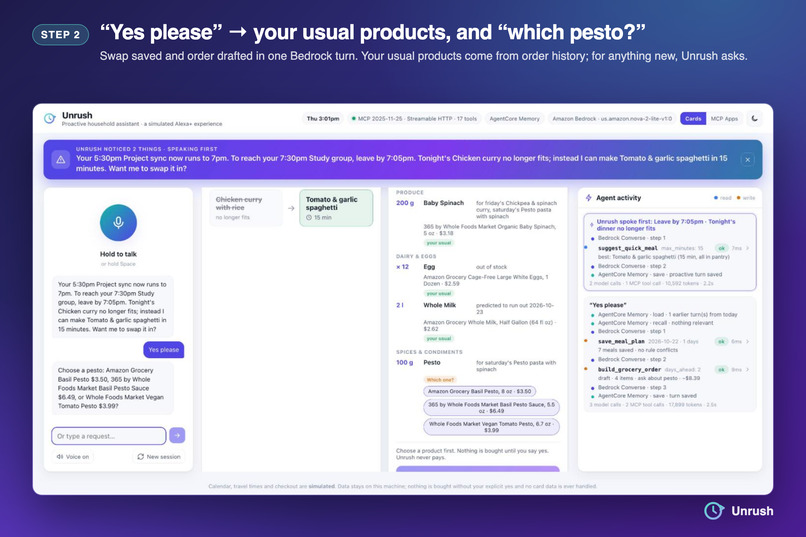The height and width of the screenshot is (537, 806).
Task: Switch to the MCP Apps tab
Action: point(724,119)
